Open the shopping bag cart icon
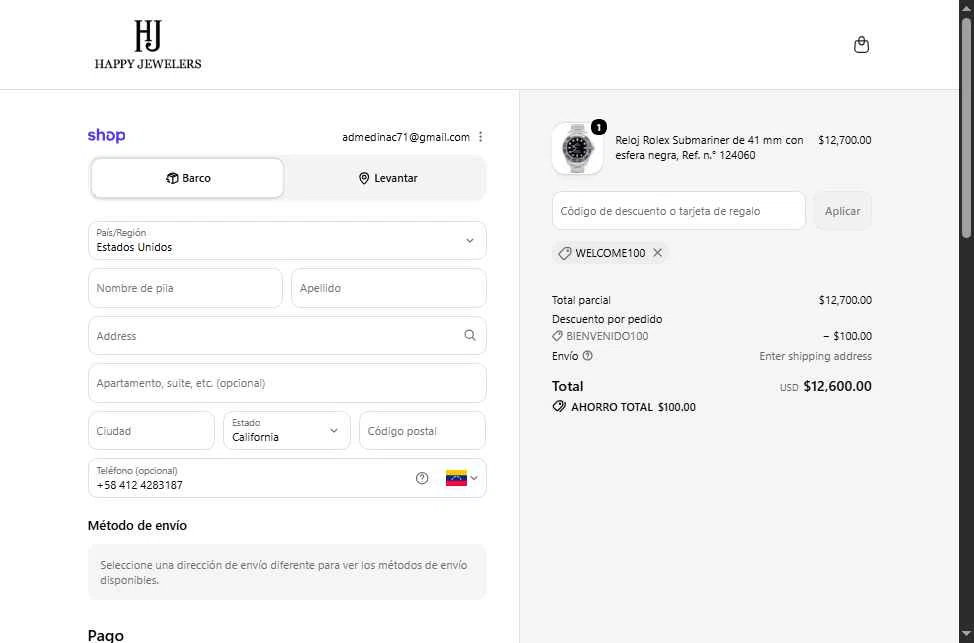 coord(861,45)
